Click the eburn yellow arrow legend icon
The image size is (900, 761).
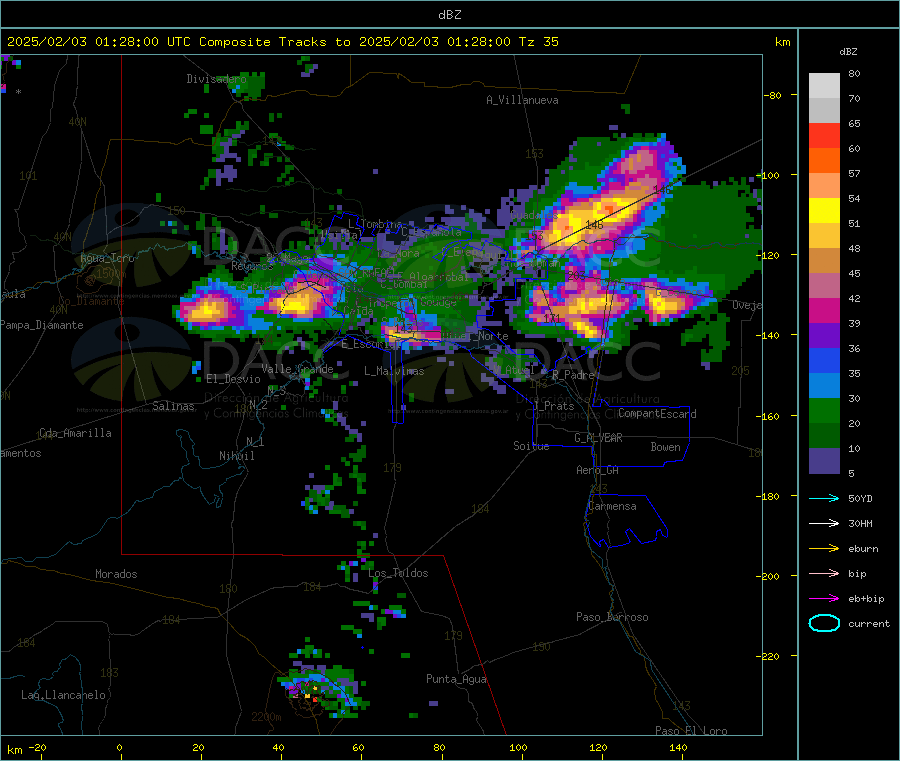tap(824, 549)
